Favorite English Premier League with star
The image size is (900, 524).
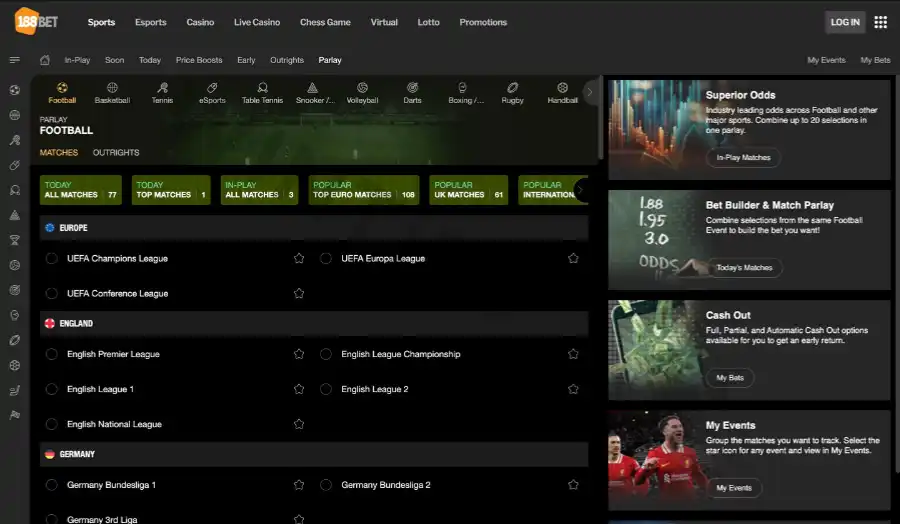click(x=299, y=354)
